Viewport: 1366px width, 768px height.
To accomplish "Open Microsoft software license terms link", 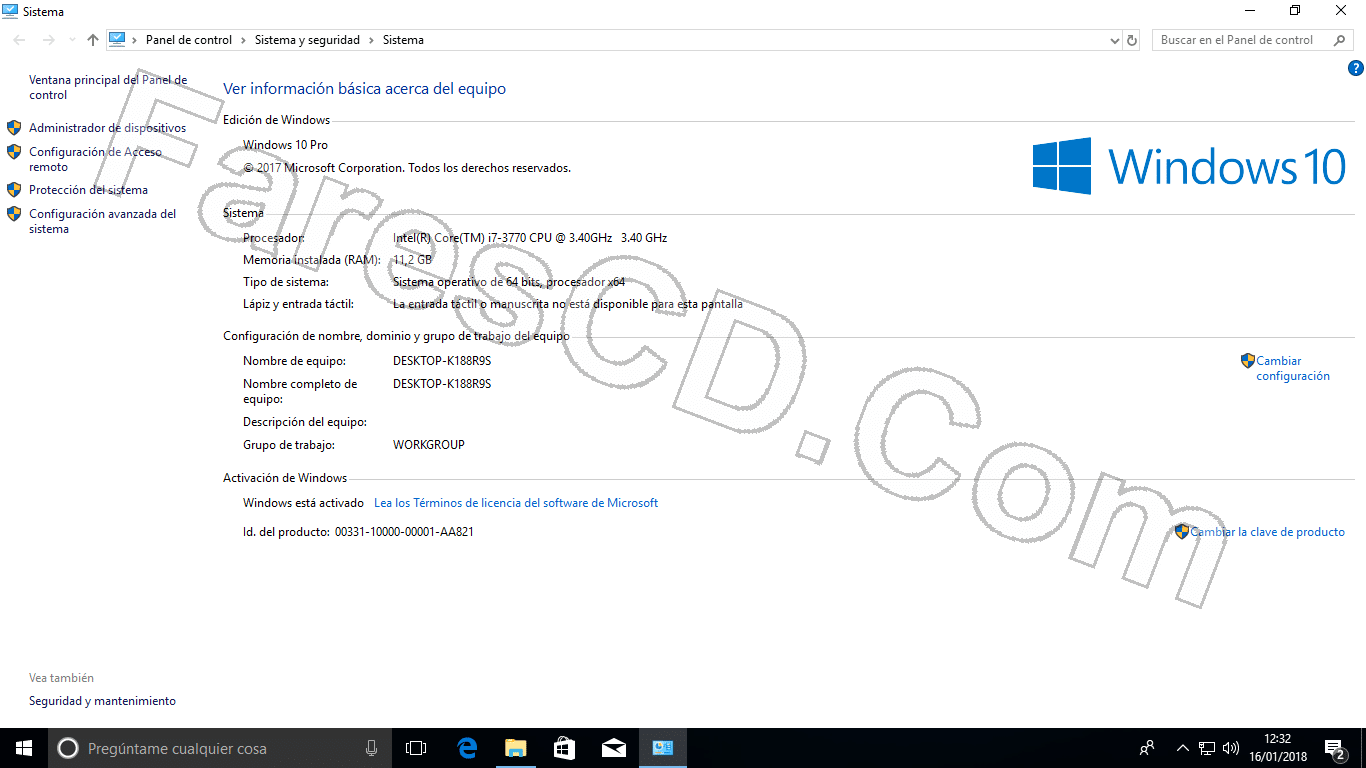I will [516, 503].
